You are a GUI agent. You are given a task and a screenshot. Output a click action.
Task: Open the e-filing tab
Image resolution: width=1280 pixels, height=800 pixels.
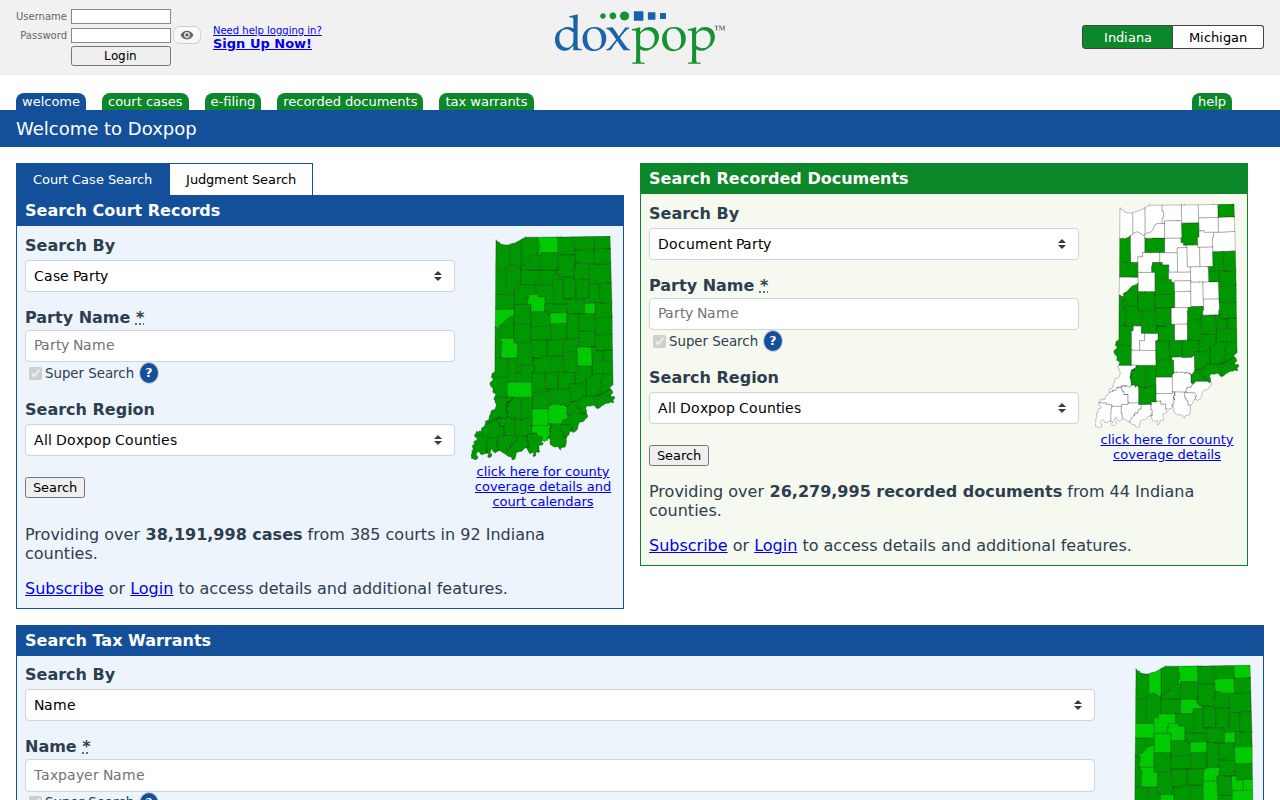click(x=233, y=102)
